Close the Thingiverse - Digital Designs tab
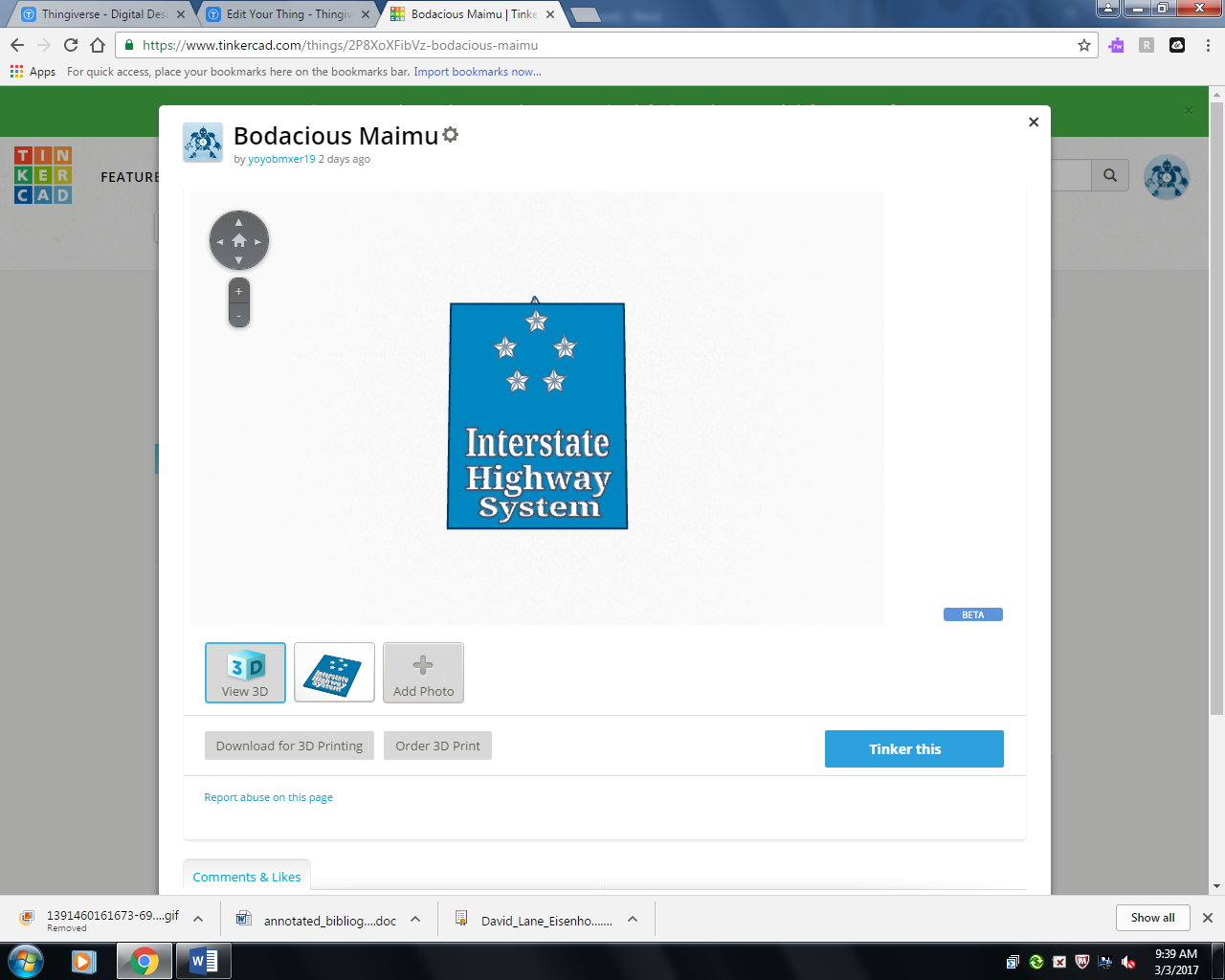The height and width of the screenshot is (980, 1225). [181, 14]
